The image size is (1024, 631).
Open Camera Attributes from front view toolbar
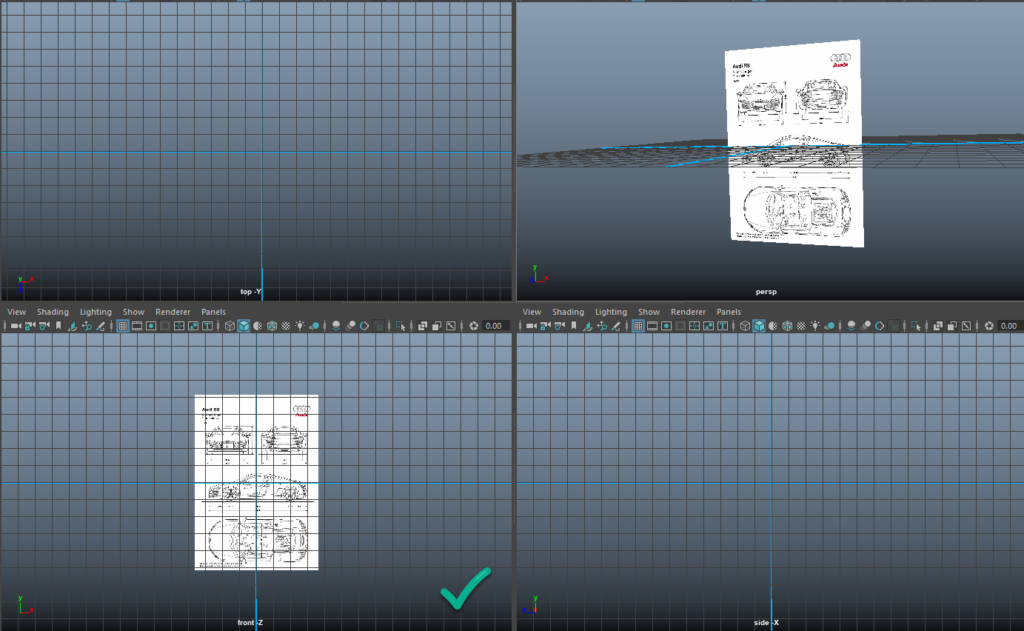[44, 326]
